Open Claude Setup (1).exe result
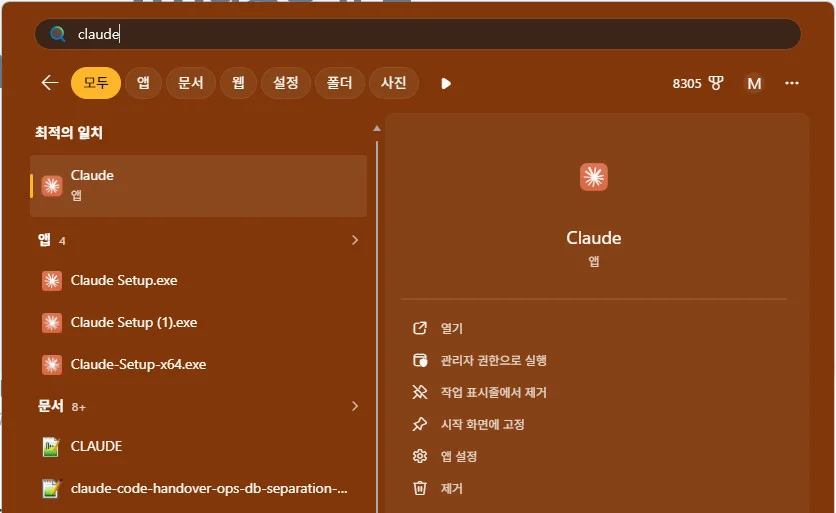836x513 pixels. (198, 322)
